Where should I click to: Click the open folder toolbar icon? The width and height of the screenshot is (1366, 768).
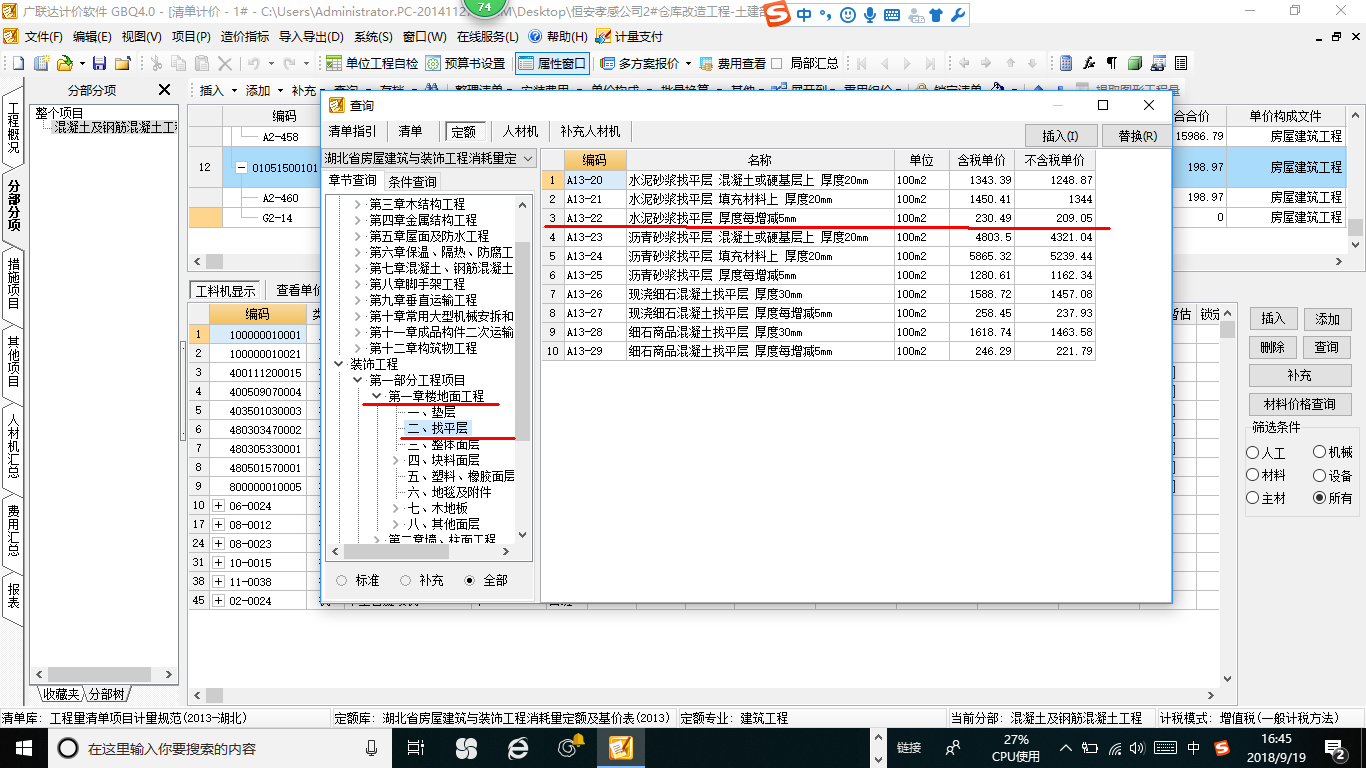click(64, 63)
